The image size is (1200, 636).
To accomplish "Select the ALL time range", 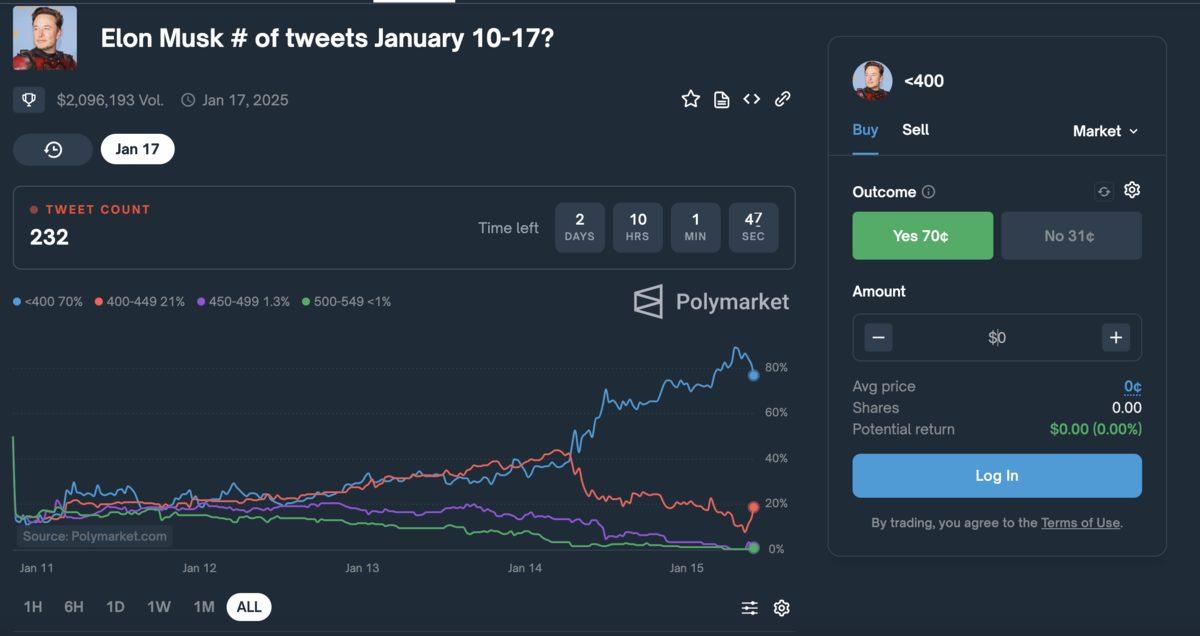I will 249,607.
